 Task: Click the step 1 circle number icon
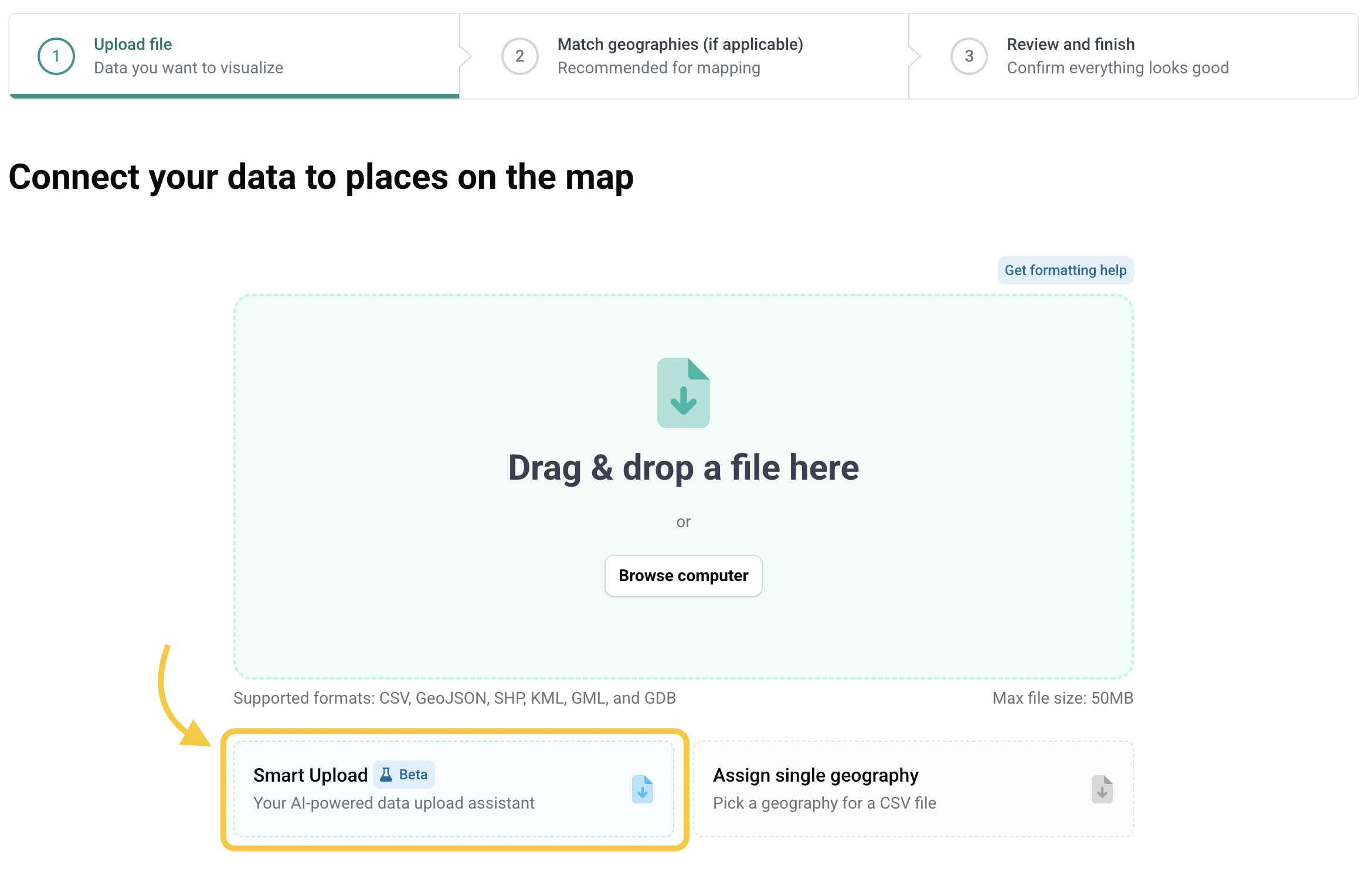tap(56, 56)
